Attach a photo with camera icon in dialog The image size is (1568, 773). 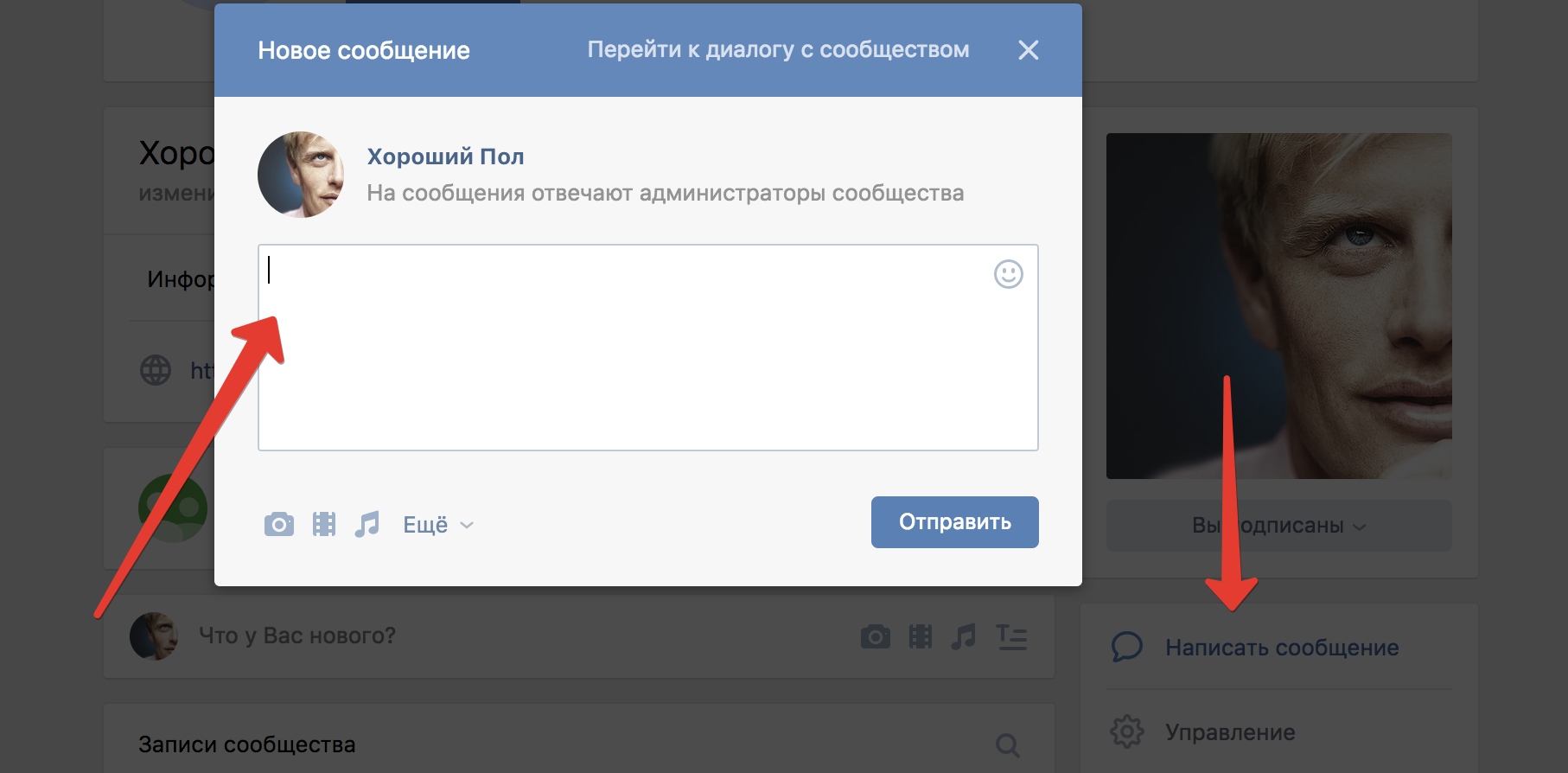pyautogui.click(x=279, y=524)
